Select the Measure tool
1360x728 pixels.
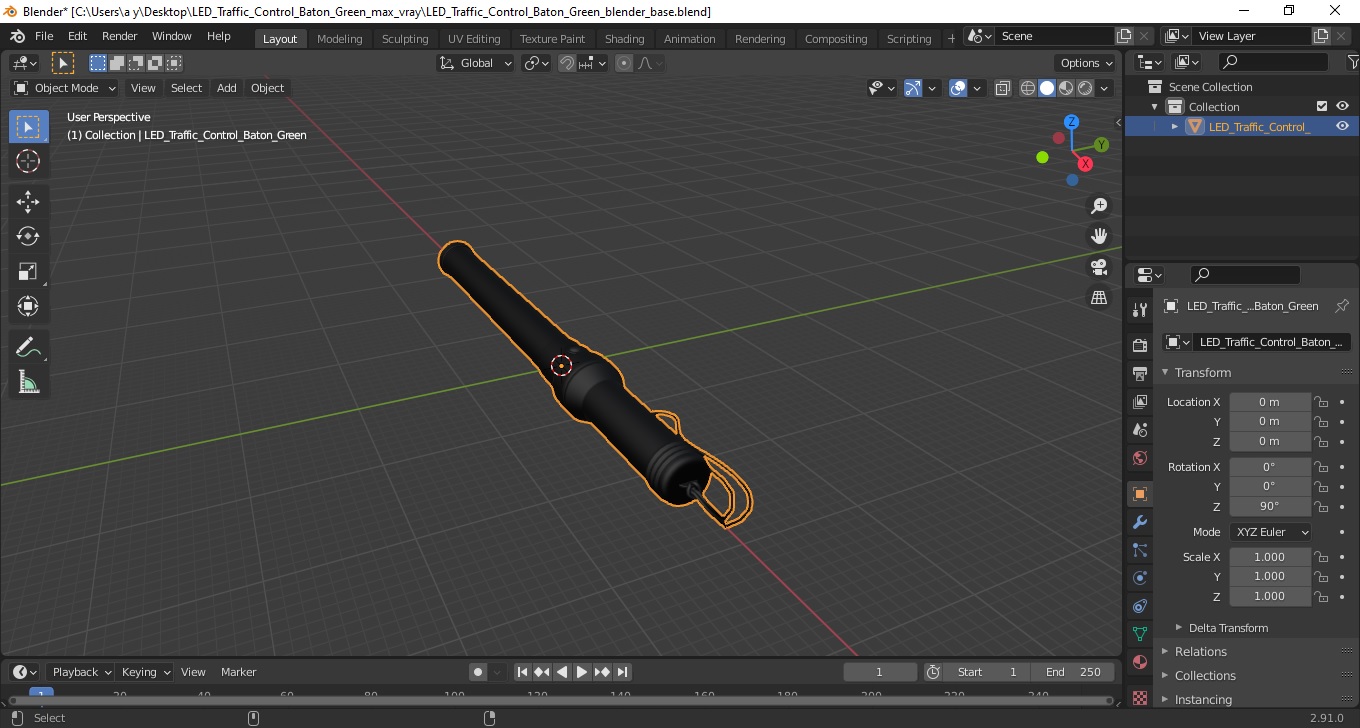click(x=28, y=382)
